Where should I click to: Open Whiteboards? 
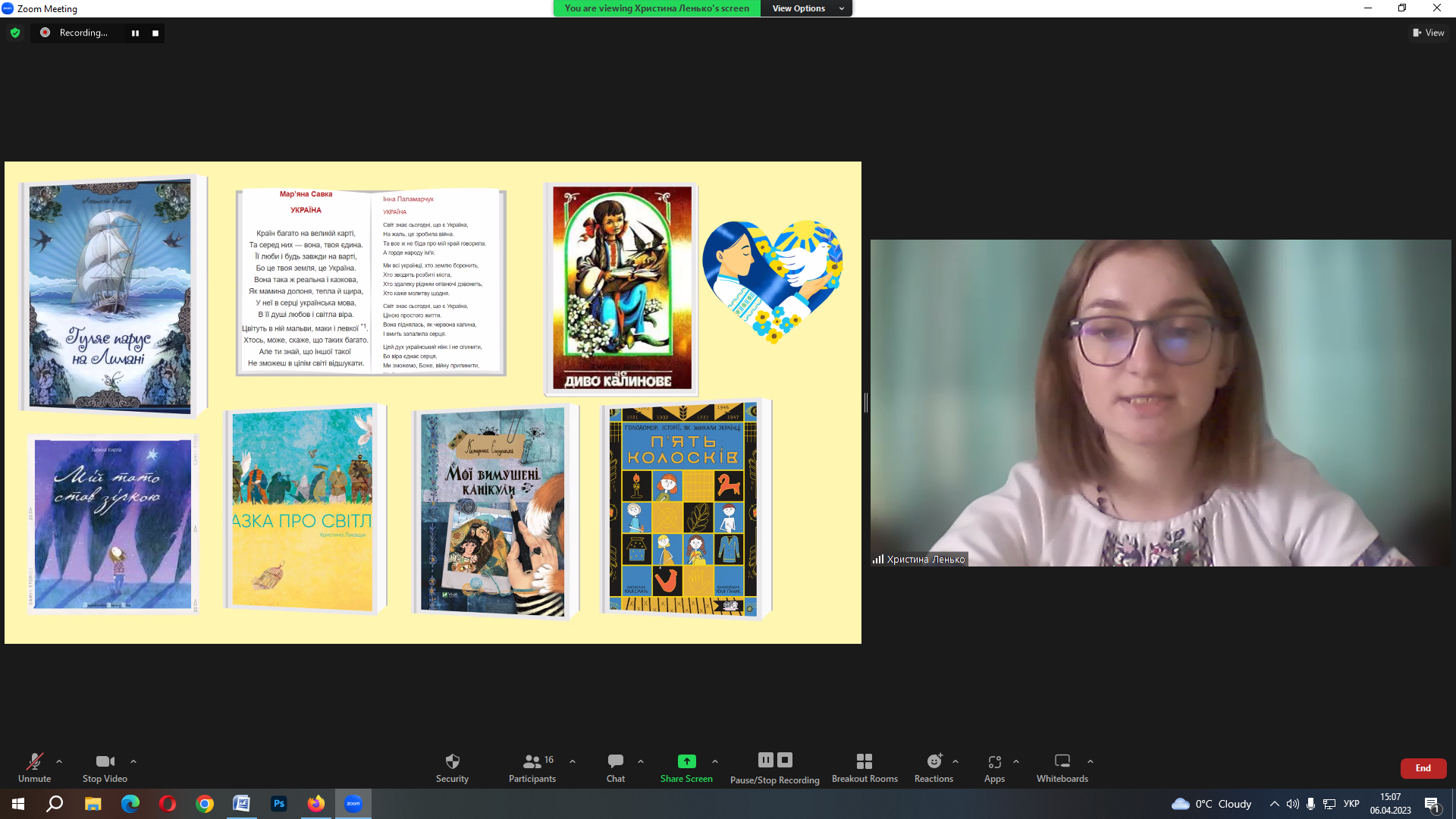tap(1062, 761)
